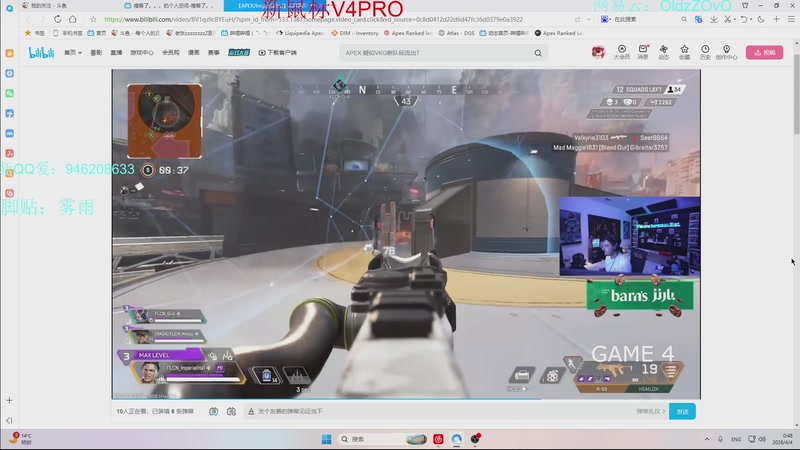Expand the 首页 dropdown in bilibili nav
Image resolution: width=800 pixels, height=450 pixels.
pyautogui.click(x=72, y=53)
